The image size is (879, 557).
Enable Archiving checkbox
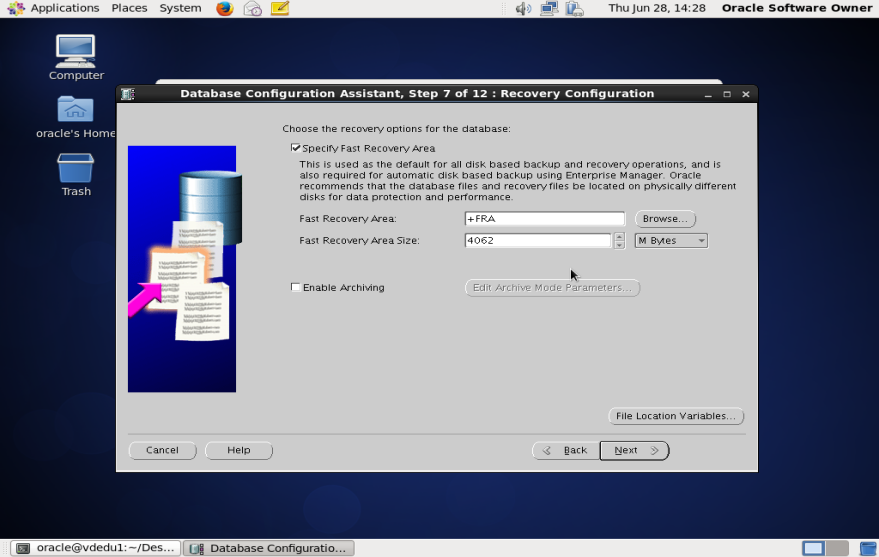click(x=295, y=287)
